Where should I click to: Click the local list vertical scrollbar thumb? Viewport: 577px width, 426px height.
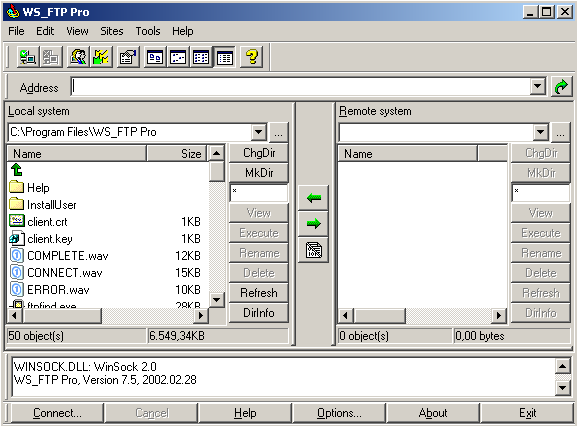pos(217,171)
